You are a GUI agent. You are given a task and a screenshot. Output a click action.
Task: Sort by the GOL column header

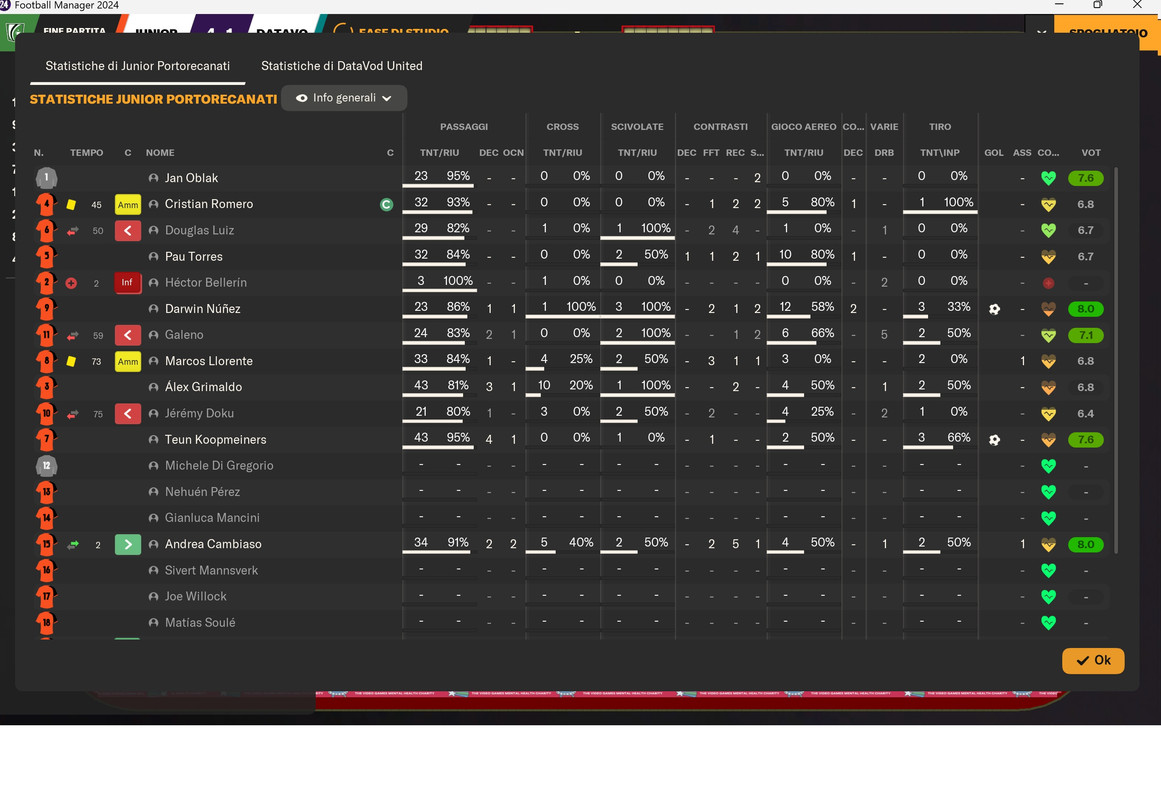pos(994,153)
